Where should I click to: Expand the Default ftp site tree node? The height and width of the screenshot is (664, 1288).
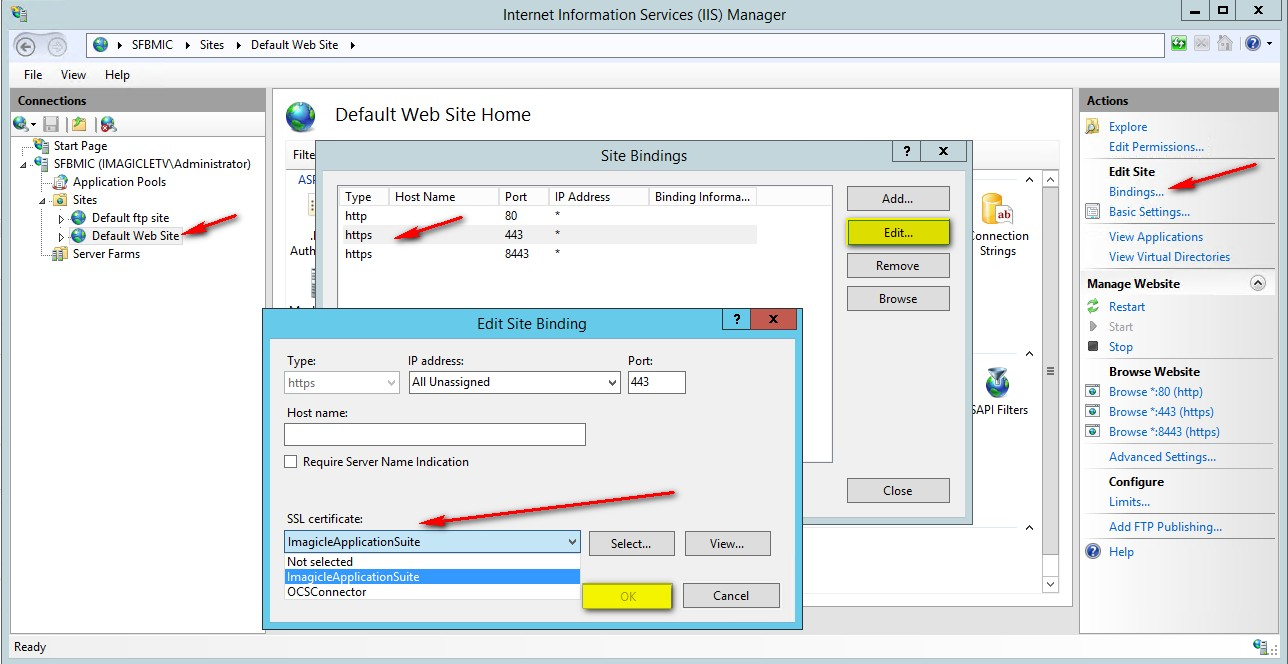61,218
